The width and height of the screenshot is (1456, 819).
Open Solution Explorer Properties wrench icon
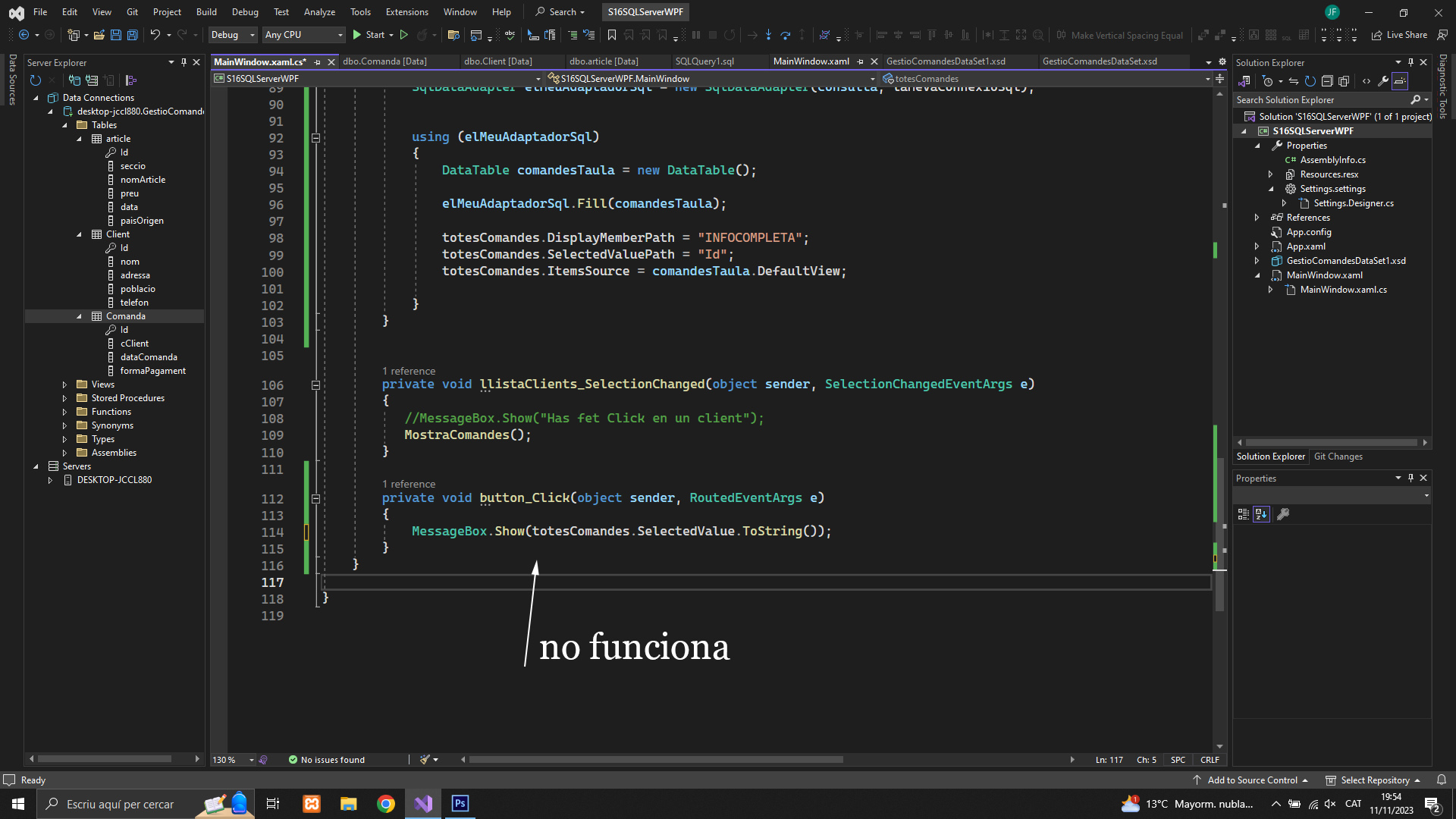pyautogui.click(x=1383, y=81)
